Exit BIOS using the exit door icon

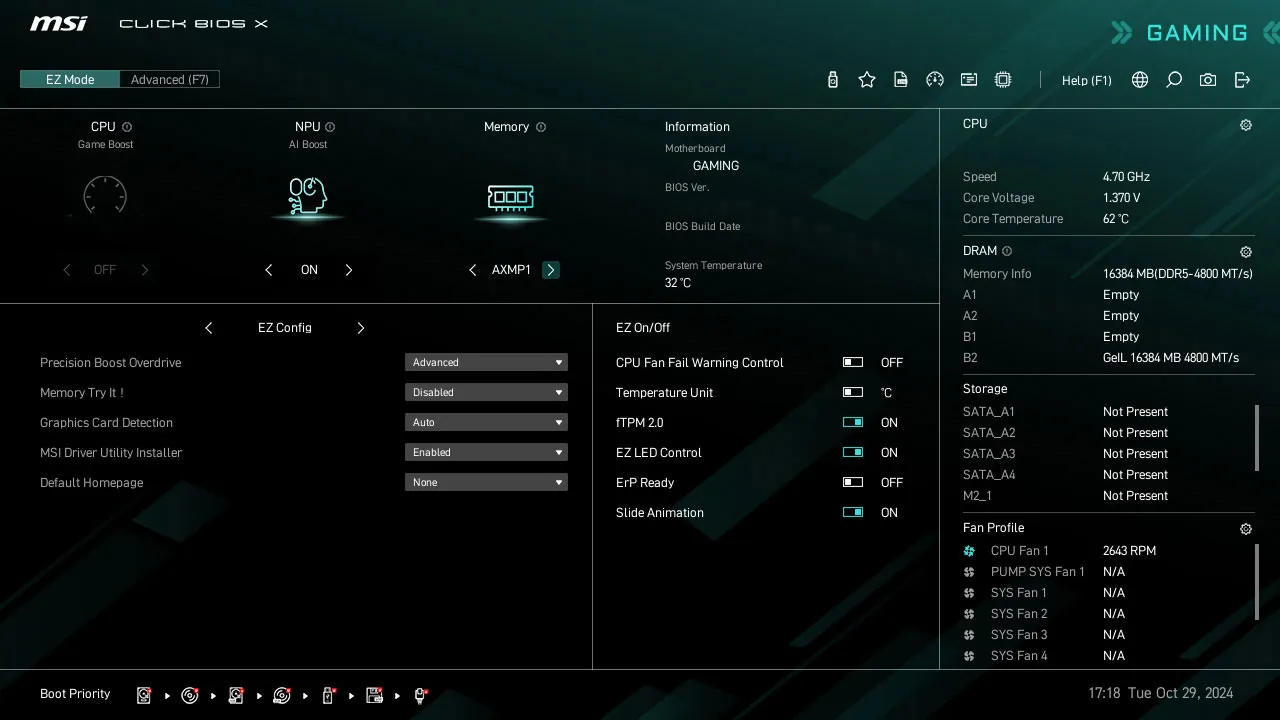[x=1242, y=80]
